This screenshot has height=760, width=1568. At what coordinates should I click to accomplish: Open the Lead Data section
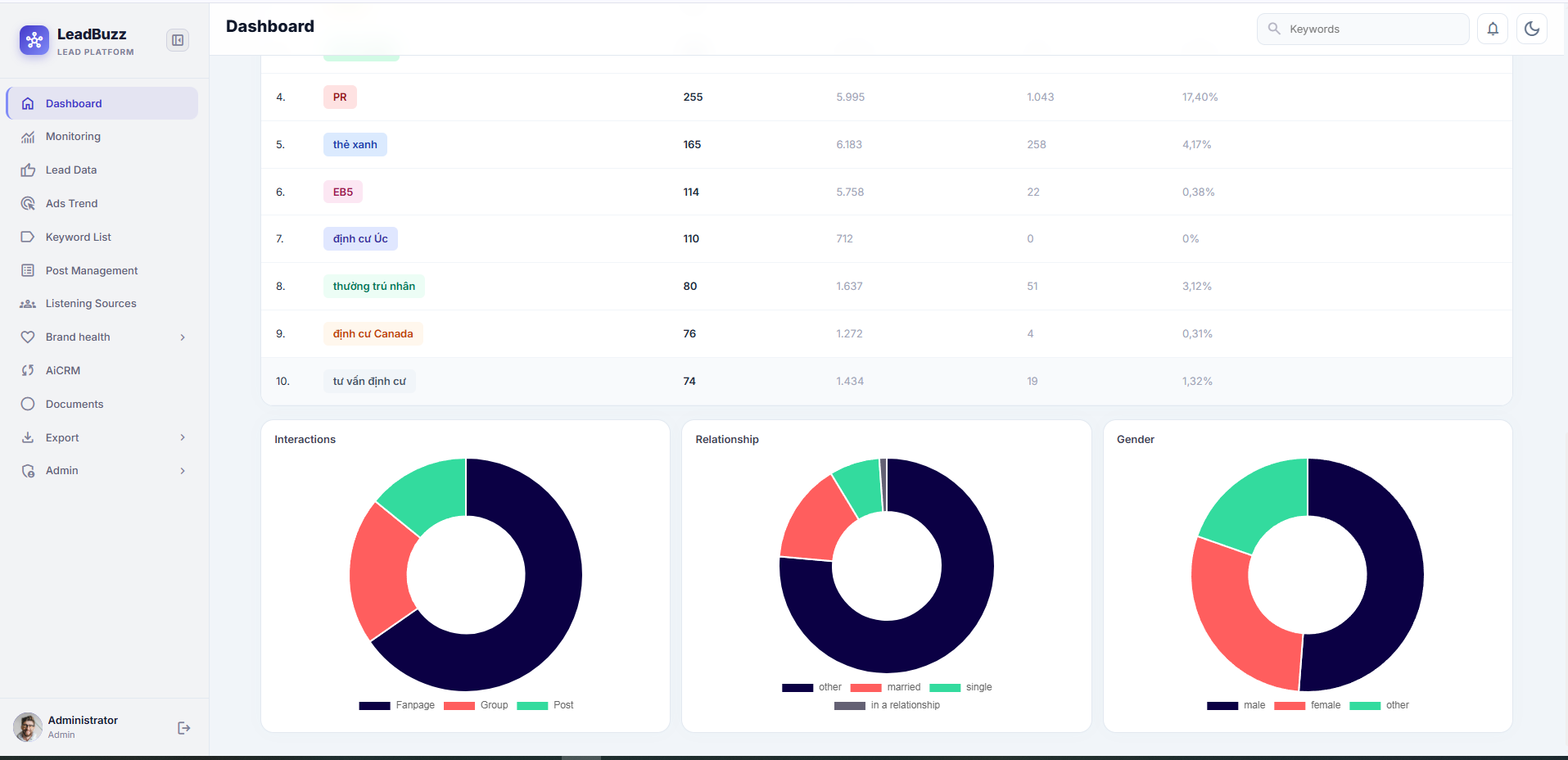(x=102, y=170)
